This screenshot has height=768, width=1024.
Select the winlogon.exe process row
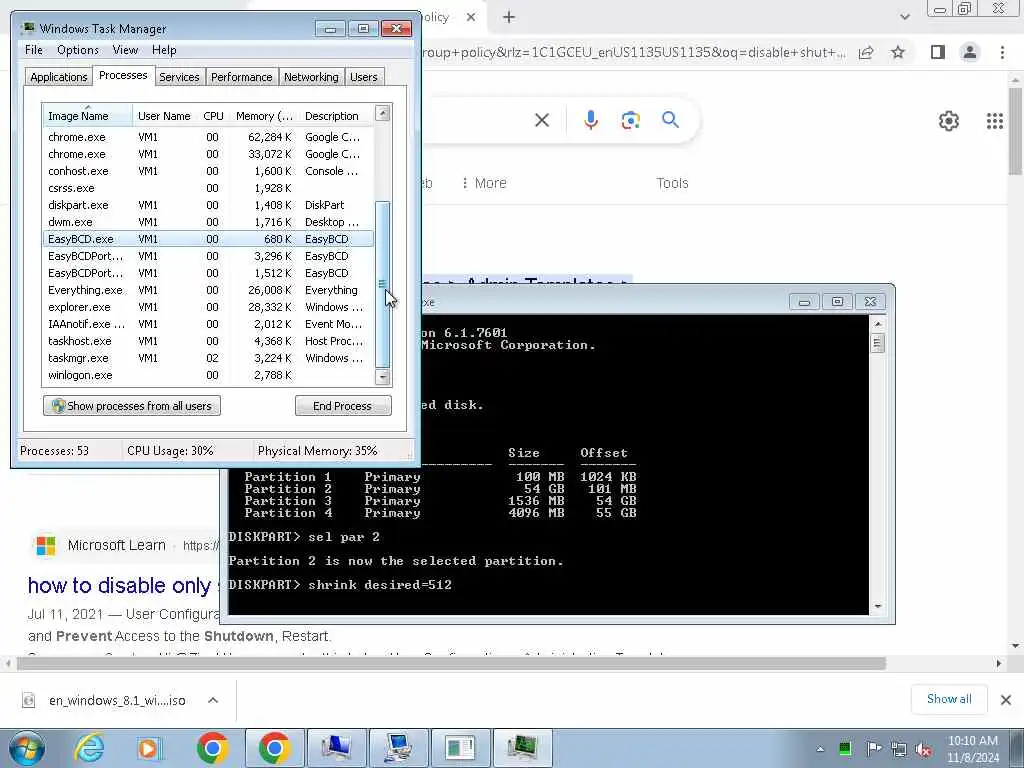[x=208, y=375]
